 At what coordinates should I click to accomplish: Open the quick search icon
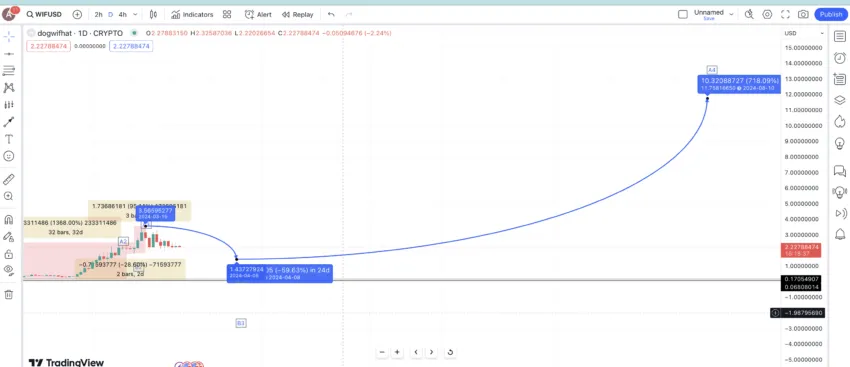tap(749, 15)
